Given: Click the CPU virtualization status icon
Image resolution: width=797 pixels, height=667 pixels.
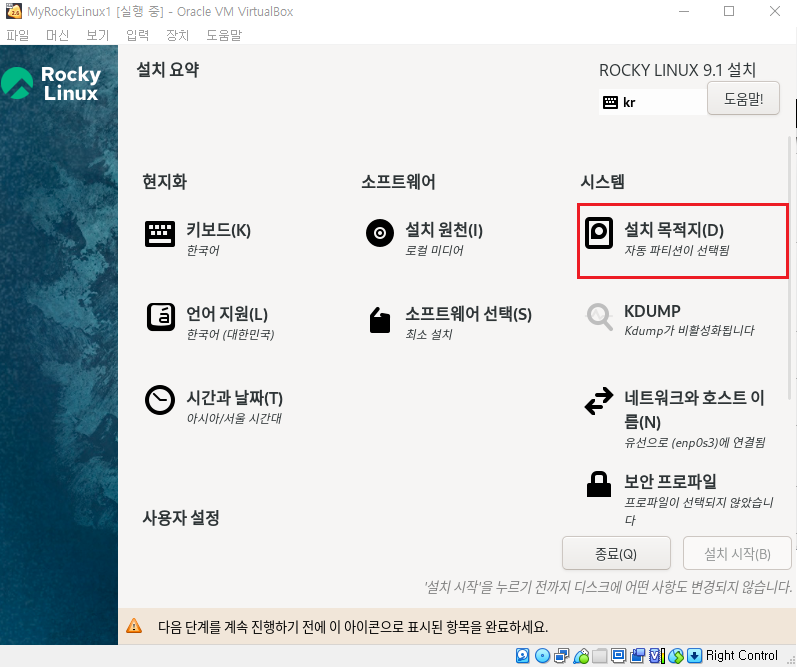Looking at the screenshot, I should (x=657, y=656).
